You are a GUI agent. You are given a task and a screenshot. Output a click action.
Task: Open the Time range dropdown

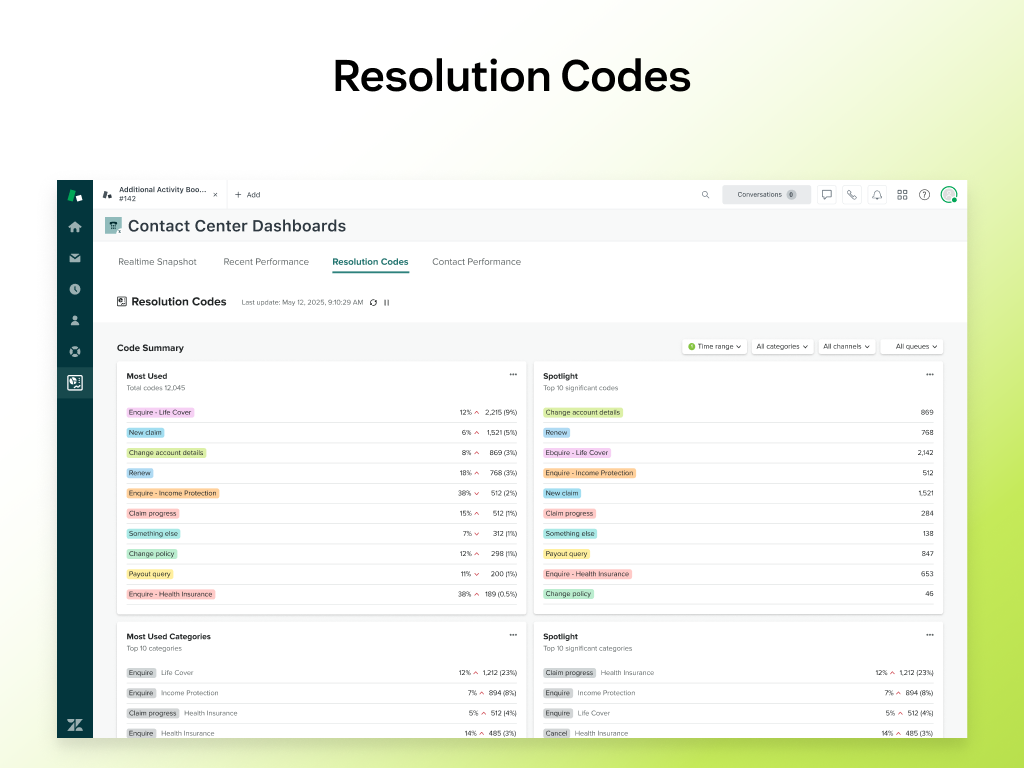coord(715,347)
